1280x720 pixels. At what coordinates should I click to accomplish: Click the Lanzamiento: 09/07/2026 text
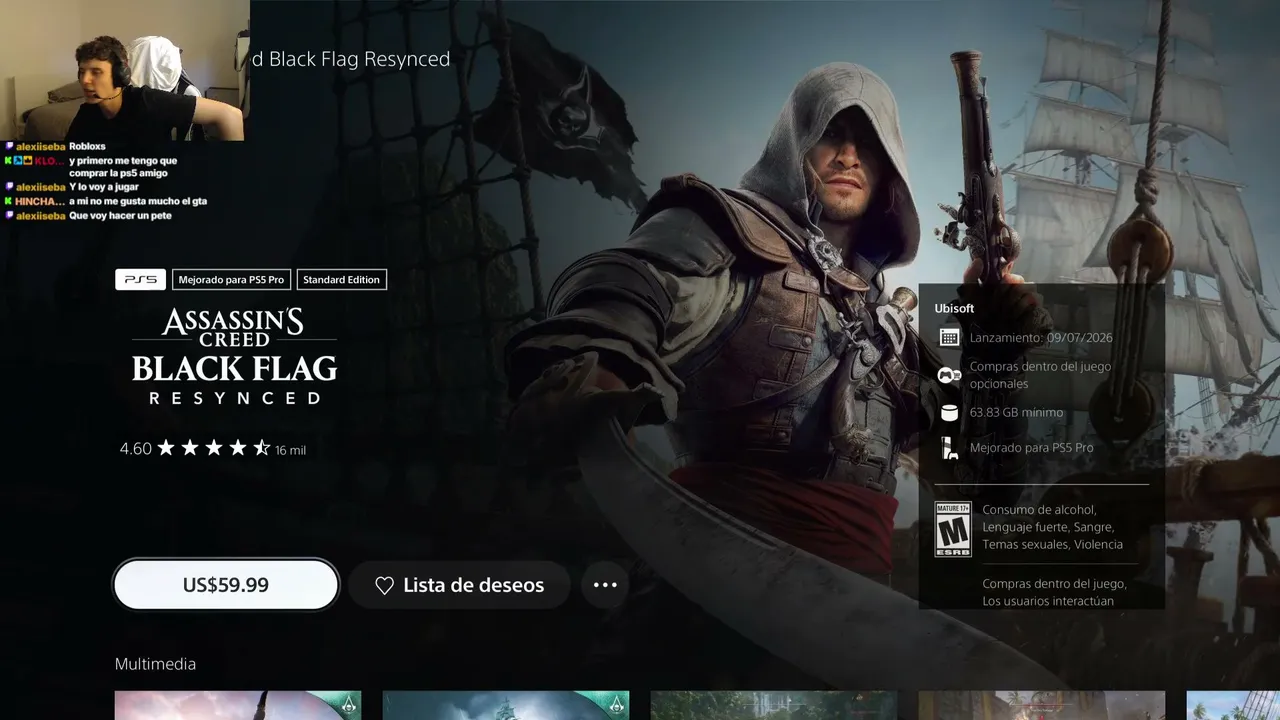click(1041, 338)
